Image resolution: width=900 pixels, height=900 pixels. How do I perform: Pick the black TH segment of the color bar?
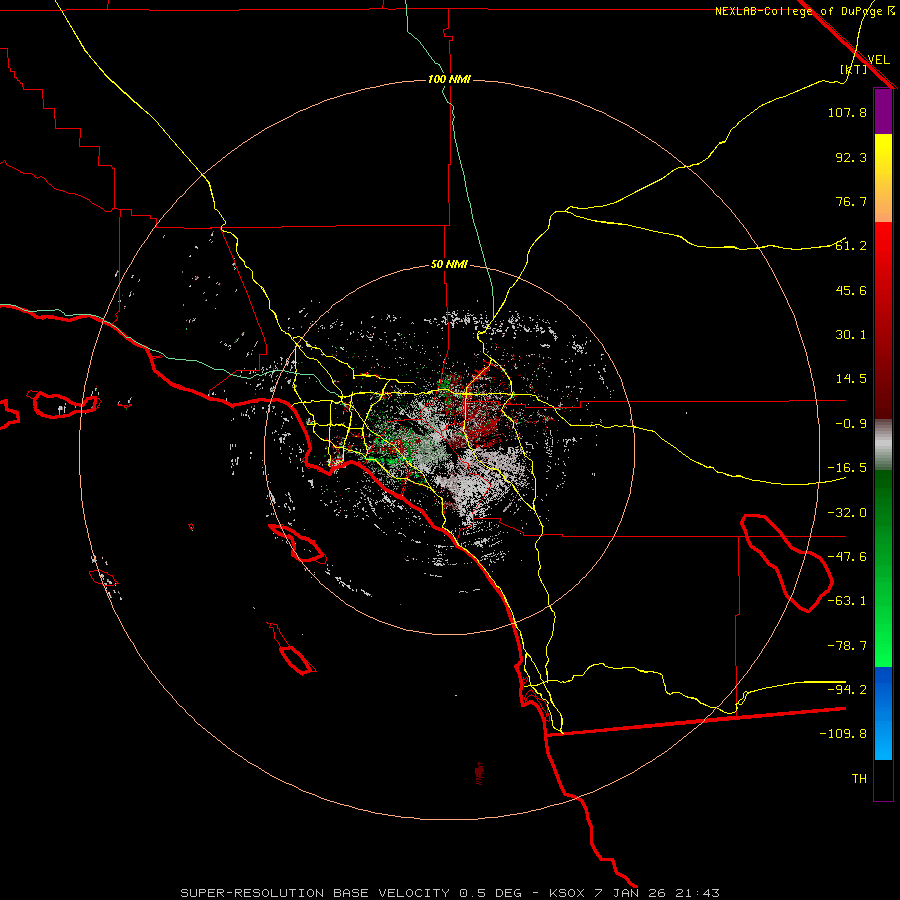883,780
